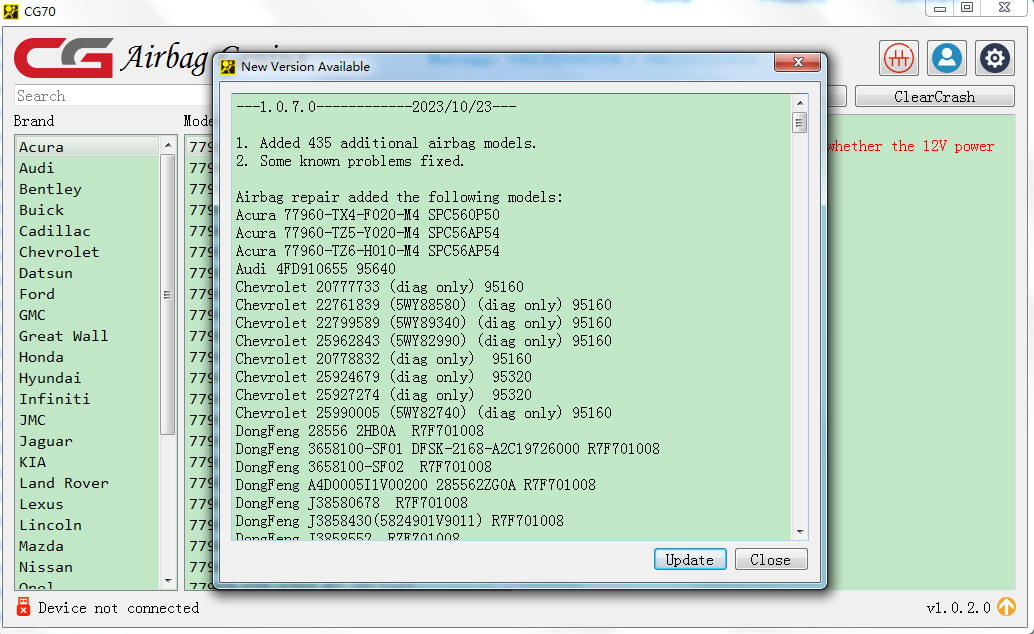Click the Acura 77960-TZ5-Y020-M4 line

coord(367,233)
